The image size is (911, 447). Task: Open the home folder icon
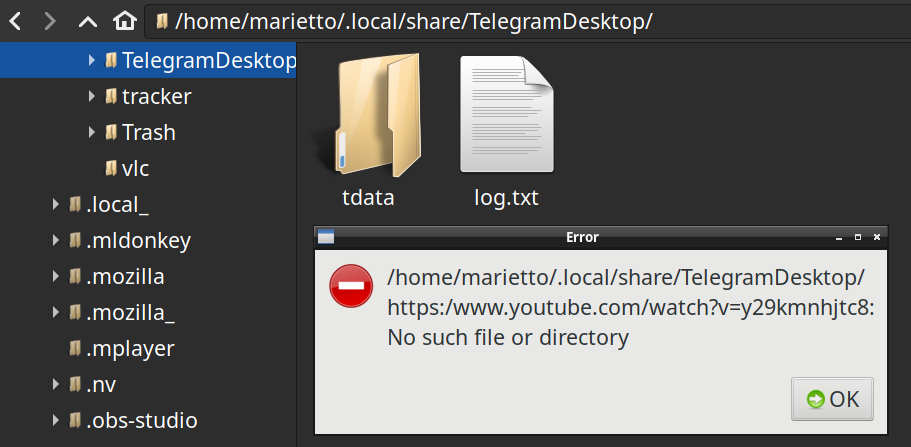pyautogui.click(x=124, y=22)
